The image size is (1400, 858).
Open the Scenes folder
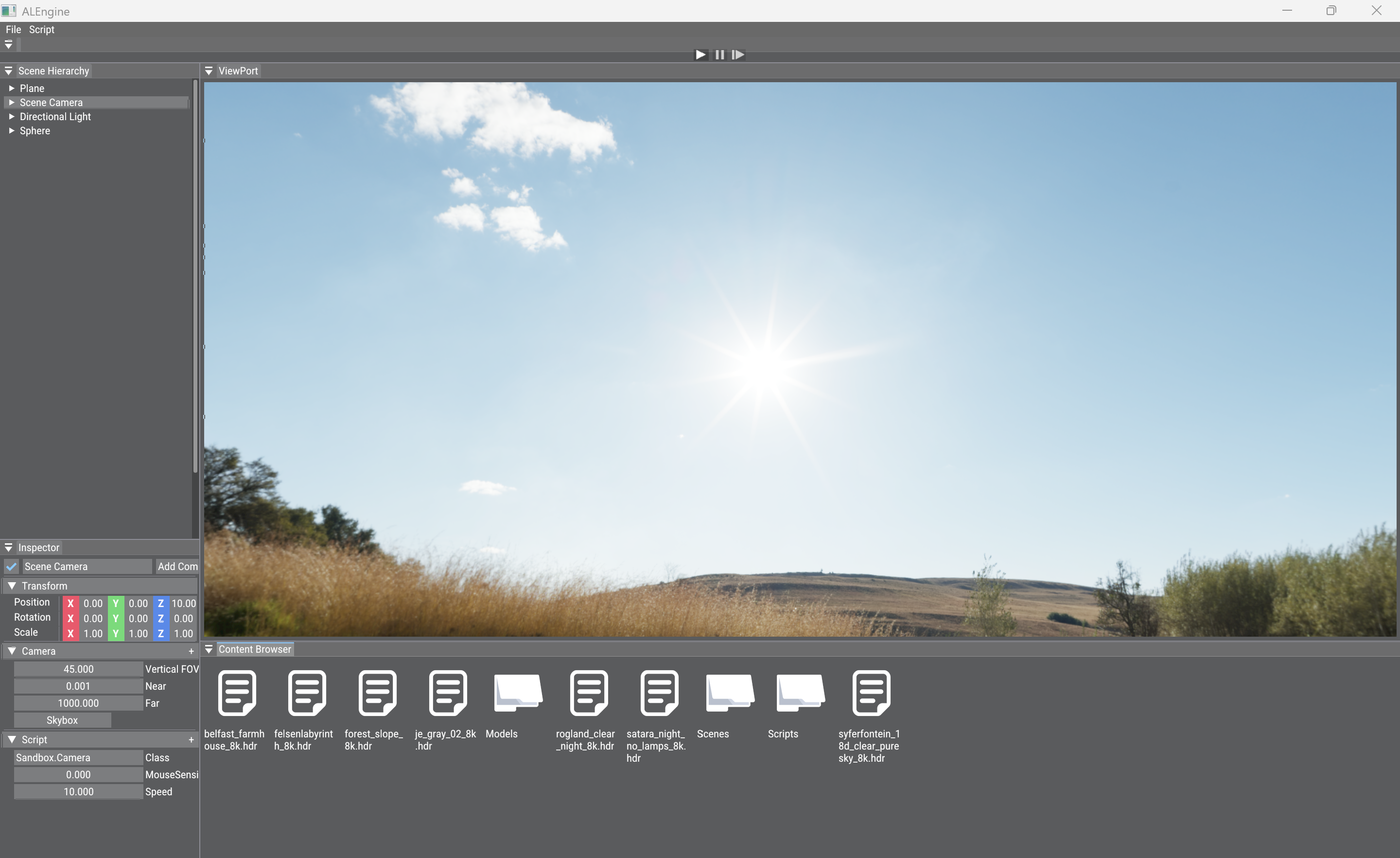[x=729, y=692]
